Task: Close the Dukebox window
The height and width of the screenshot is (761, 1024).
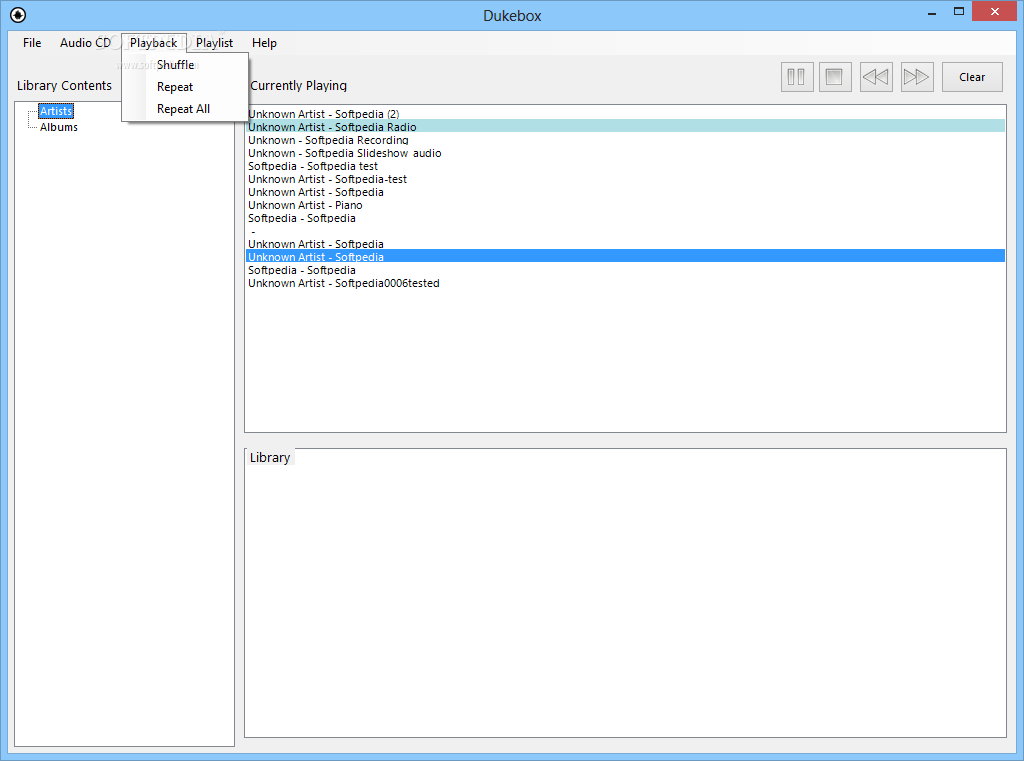Action: click(995, 11)
